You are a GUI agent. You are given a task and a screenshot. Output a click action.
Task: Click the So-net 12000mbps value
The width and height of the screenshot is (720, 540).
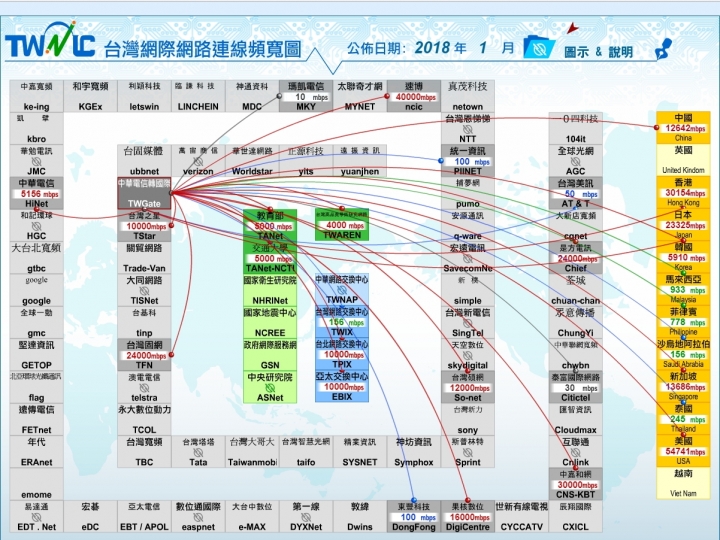469,388
